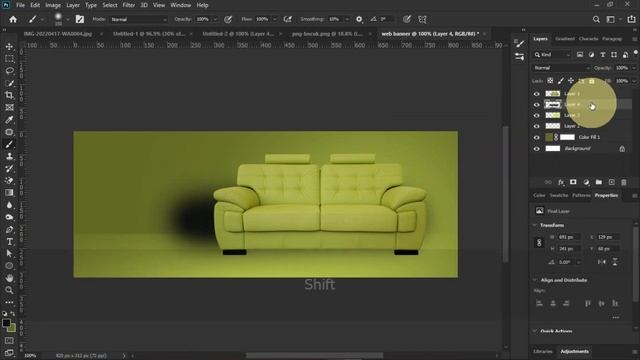Add a layer mask
Viewport: 640px width, 360px height.
(x=573, y=182)
